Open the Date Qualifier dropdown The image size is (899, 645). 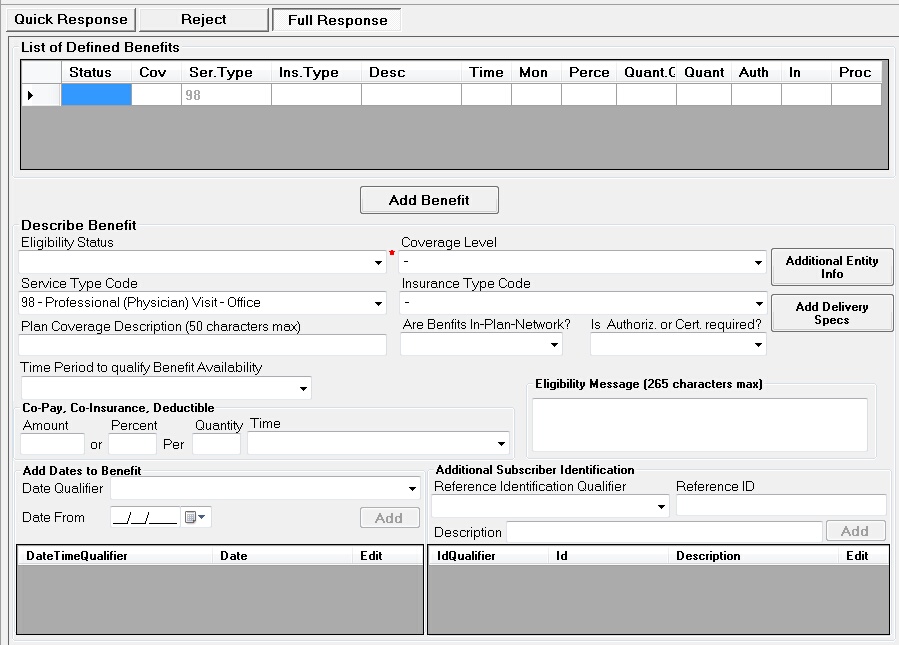point(411,489)
